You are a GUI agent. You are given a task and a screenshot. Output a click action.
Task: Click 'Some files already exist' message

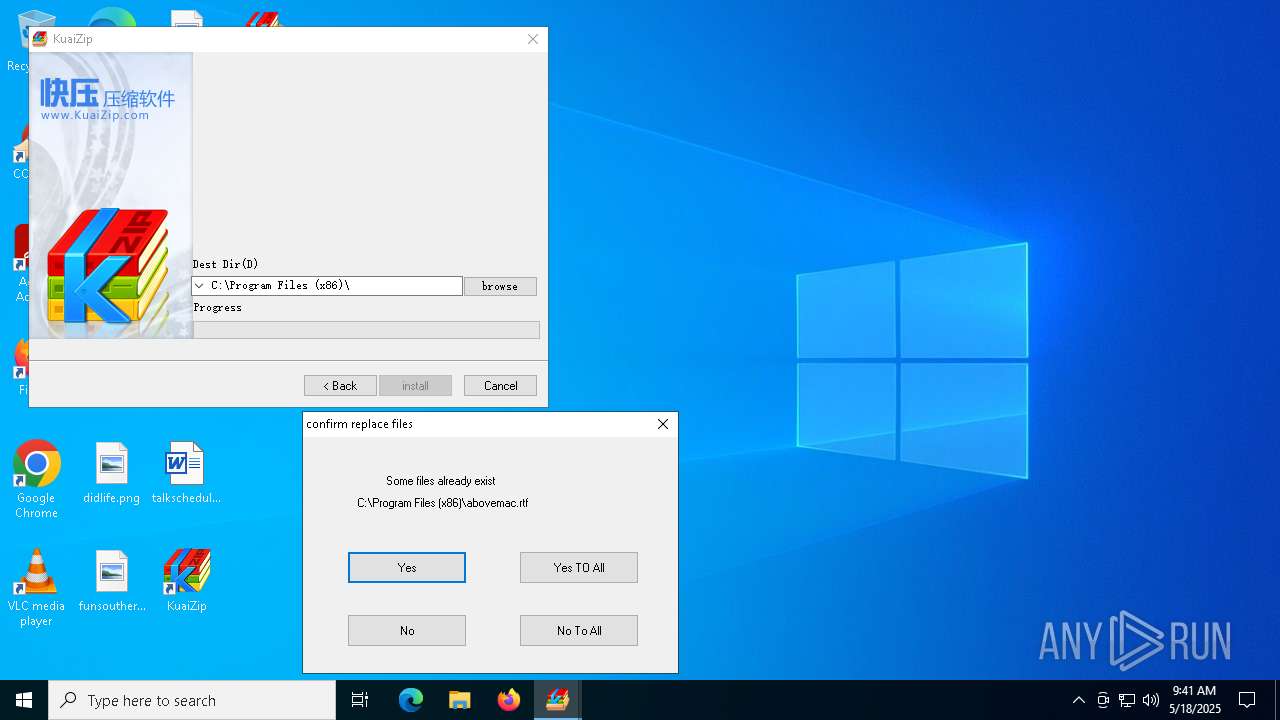(441, 481)
